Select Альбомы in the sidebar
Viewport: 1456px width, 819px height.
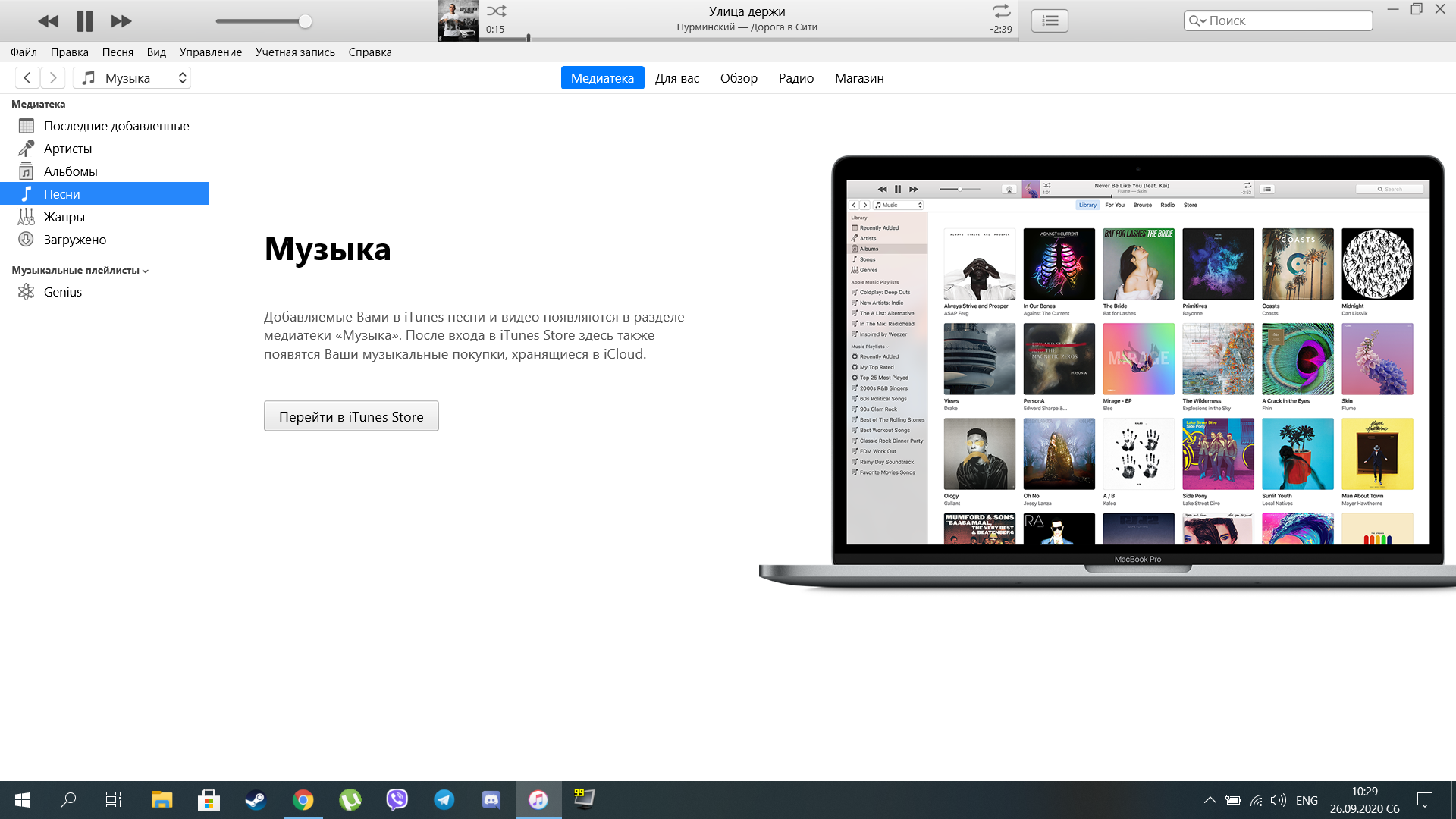(x=104, y=171)
